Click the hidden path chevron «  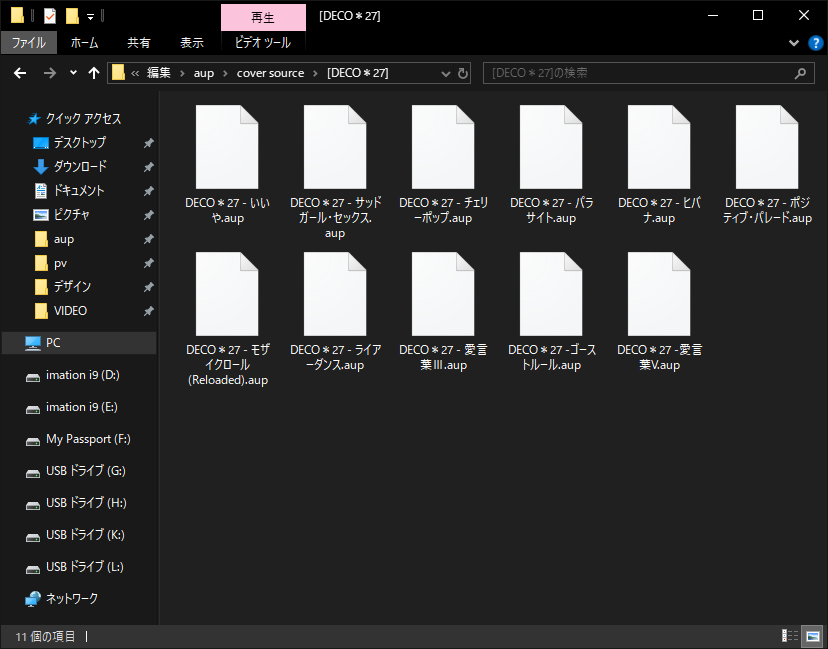tap(135, 73)
